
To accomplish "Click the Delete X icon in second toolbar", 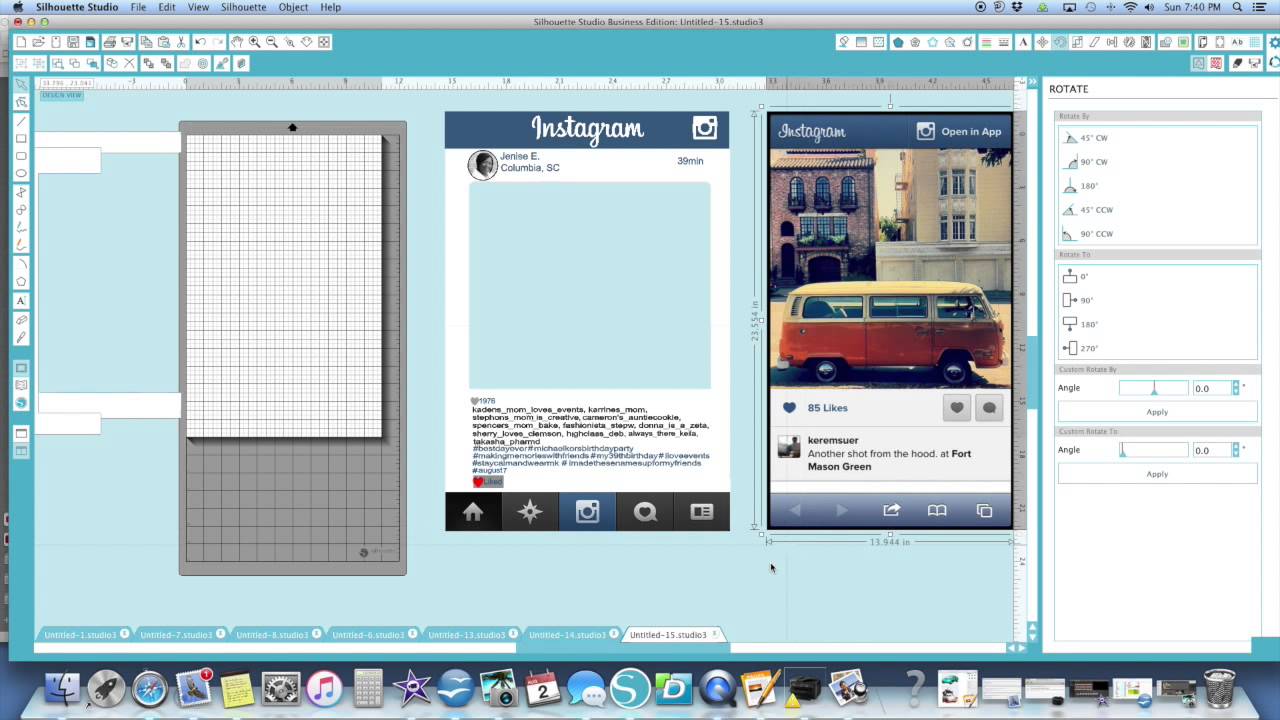I will (x=129, y=63).
